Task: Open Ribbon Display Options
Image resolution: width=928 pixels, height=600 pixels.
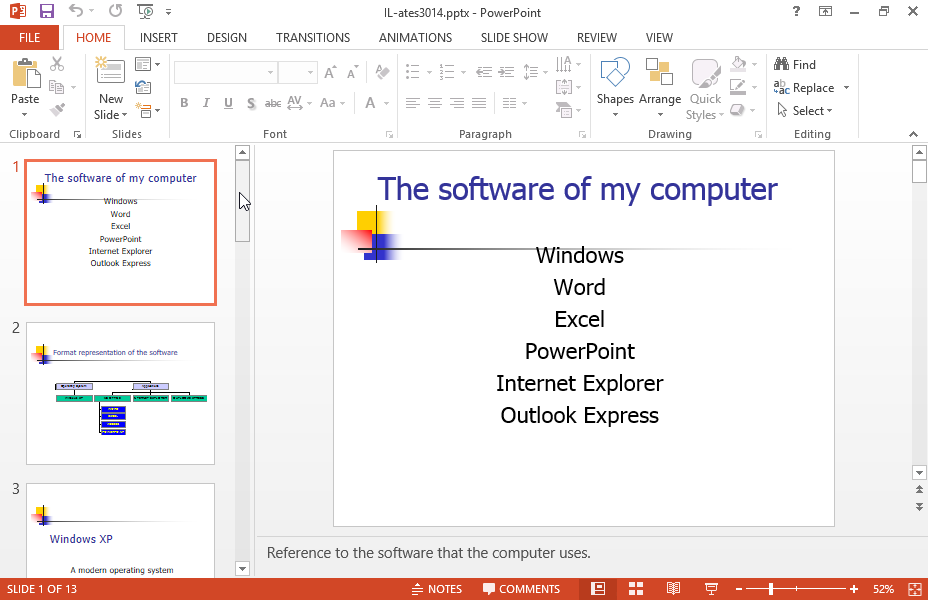Action: coord(825,11)
